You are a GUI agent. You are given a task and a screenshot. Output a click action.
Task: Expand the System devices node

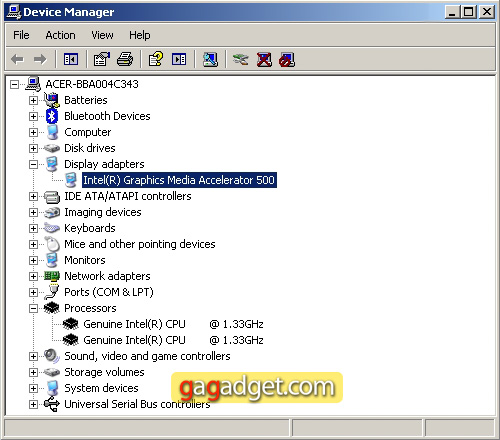tap(33, 388)
